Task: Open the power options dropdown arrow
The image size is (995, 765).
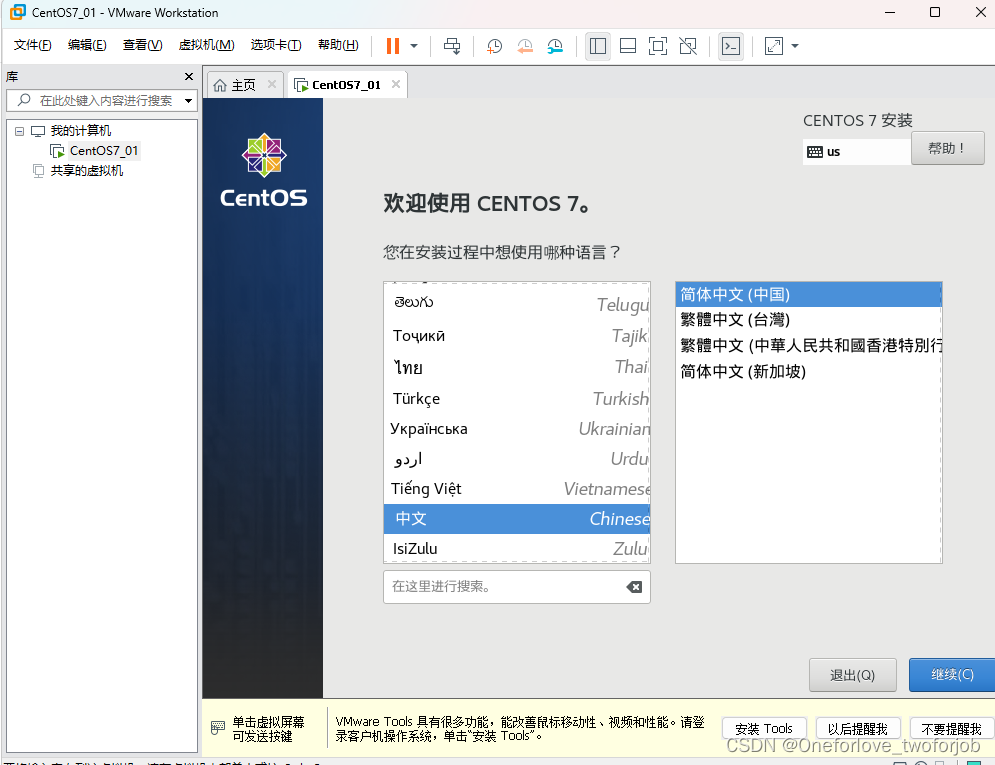Action: pos(414,46)
